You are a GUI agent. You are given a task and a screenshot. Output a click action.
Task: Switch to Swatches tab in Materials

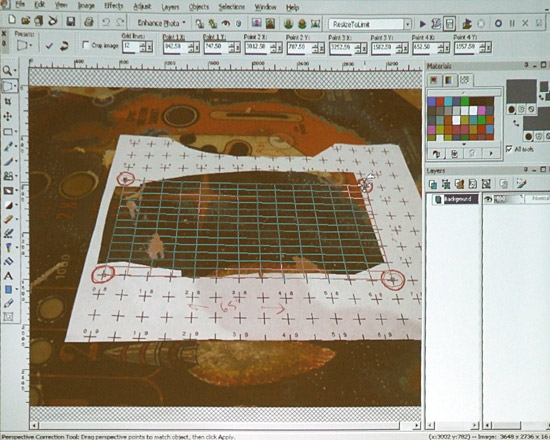tap(465, 80)
